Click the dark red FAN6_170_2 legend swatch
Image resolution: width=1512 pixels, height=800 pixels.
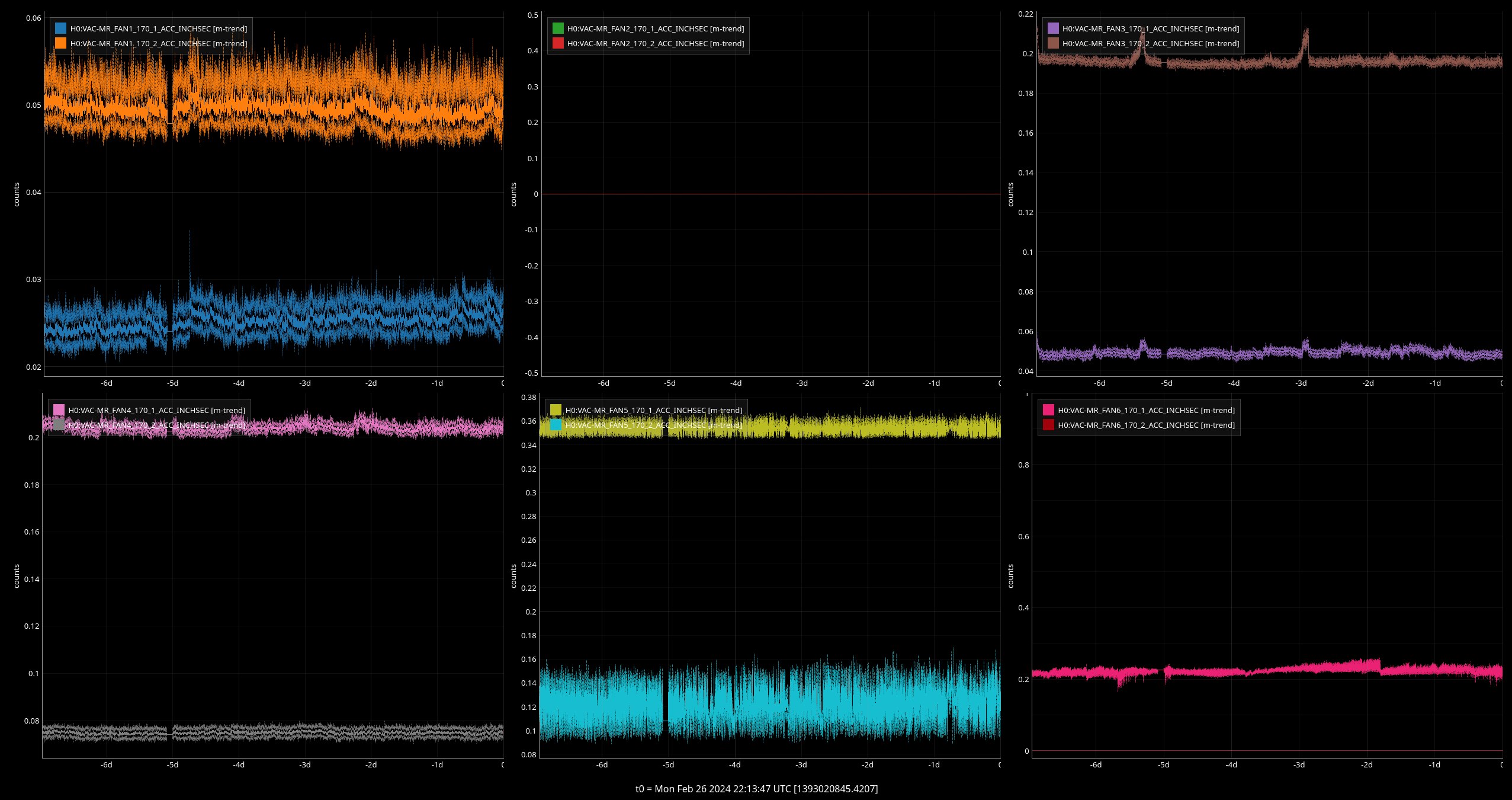click(1048, 425)
